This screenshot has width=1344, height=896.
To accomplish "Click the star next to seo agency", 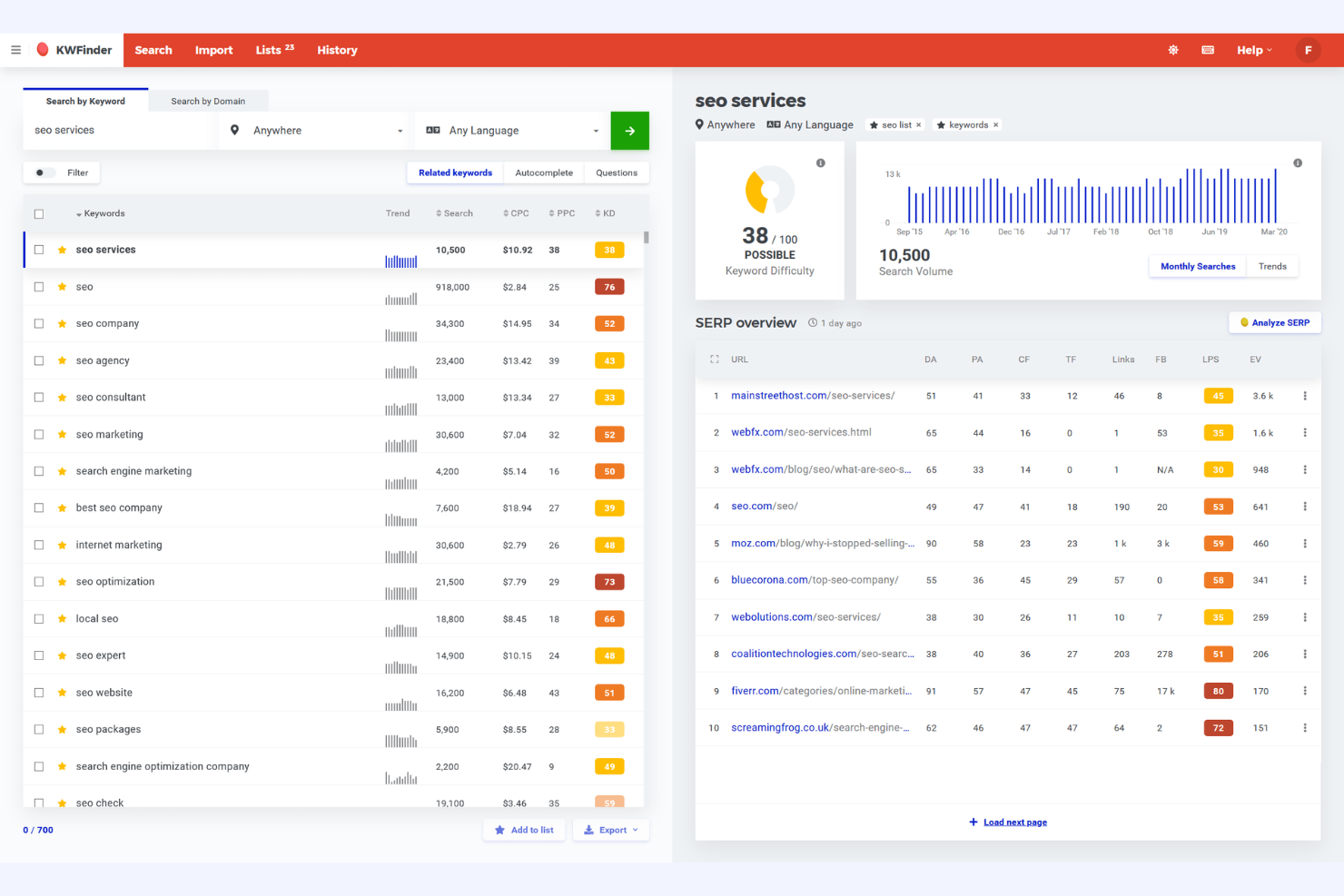I will tap(62, 360).
